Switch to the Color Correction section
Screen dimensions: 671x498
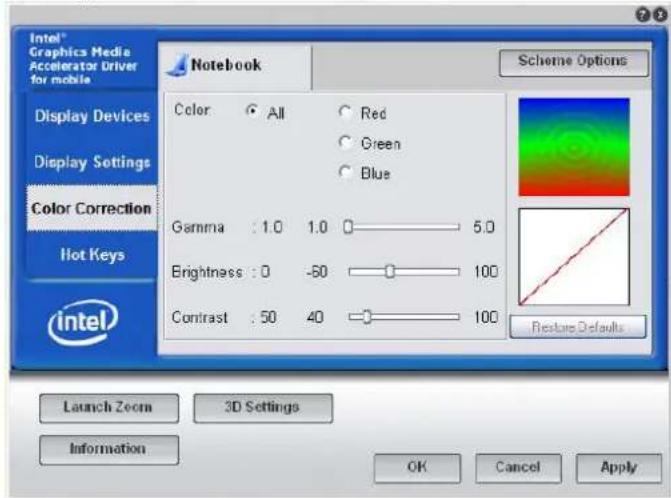(92, 208)
